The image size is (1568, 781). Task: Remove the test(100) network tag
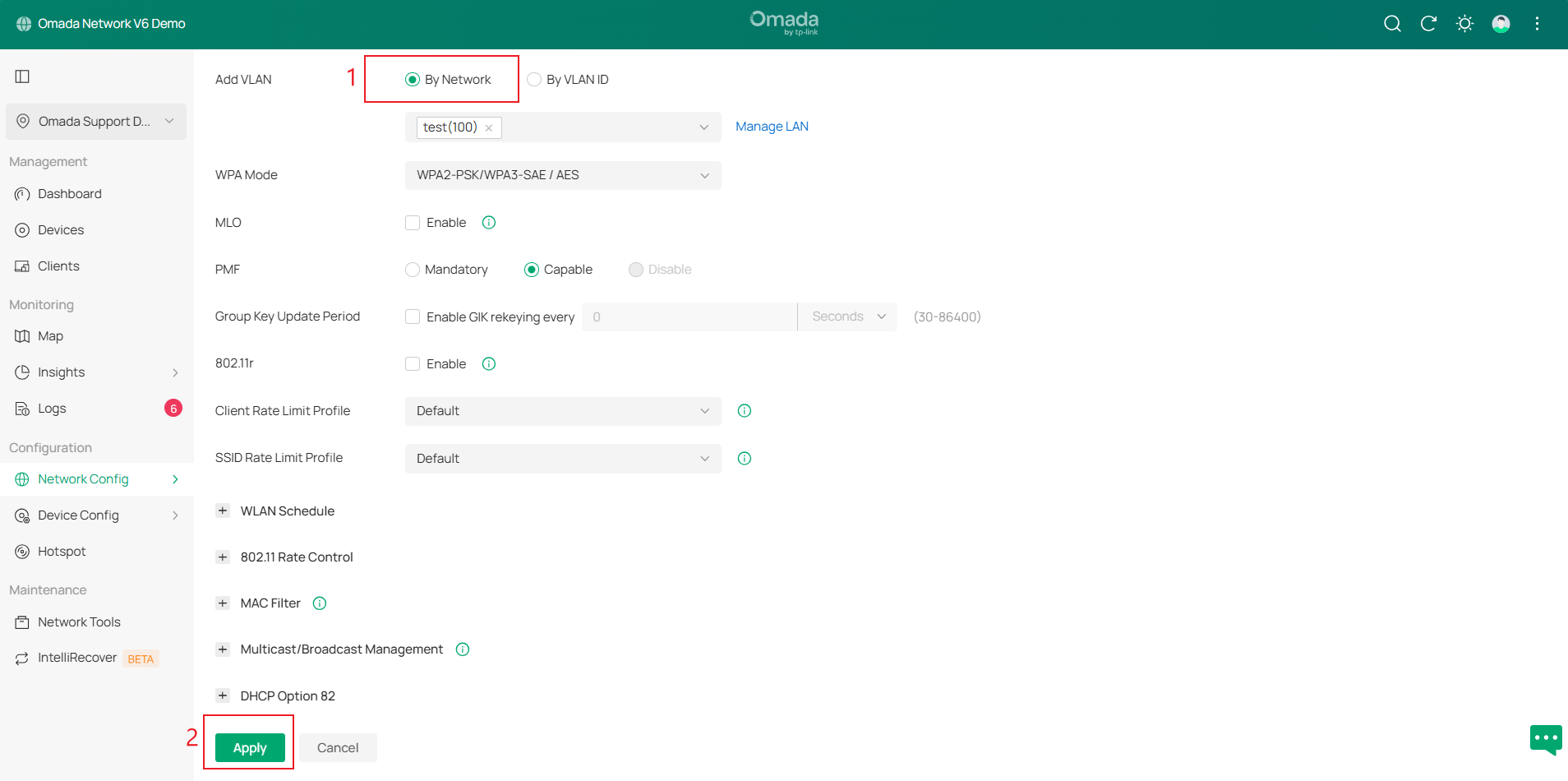coord(488,127)
